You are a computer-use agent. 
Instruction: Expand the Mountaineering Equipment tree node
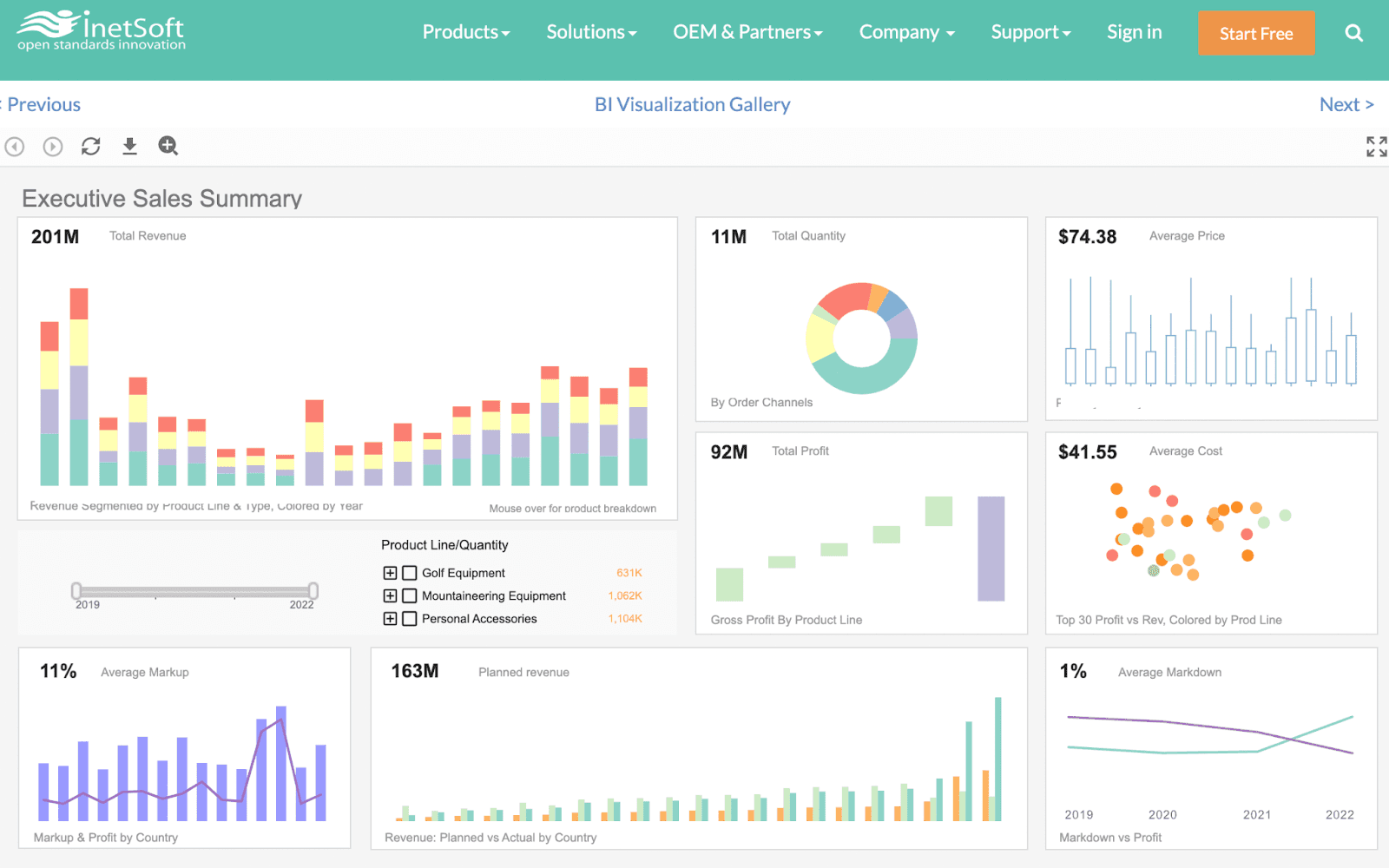(x=390, y=595)
